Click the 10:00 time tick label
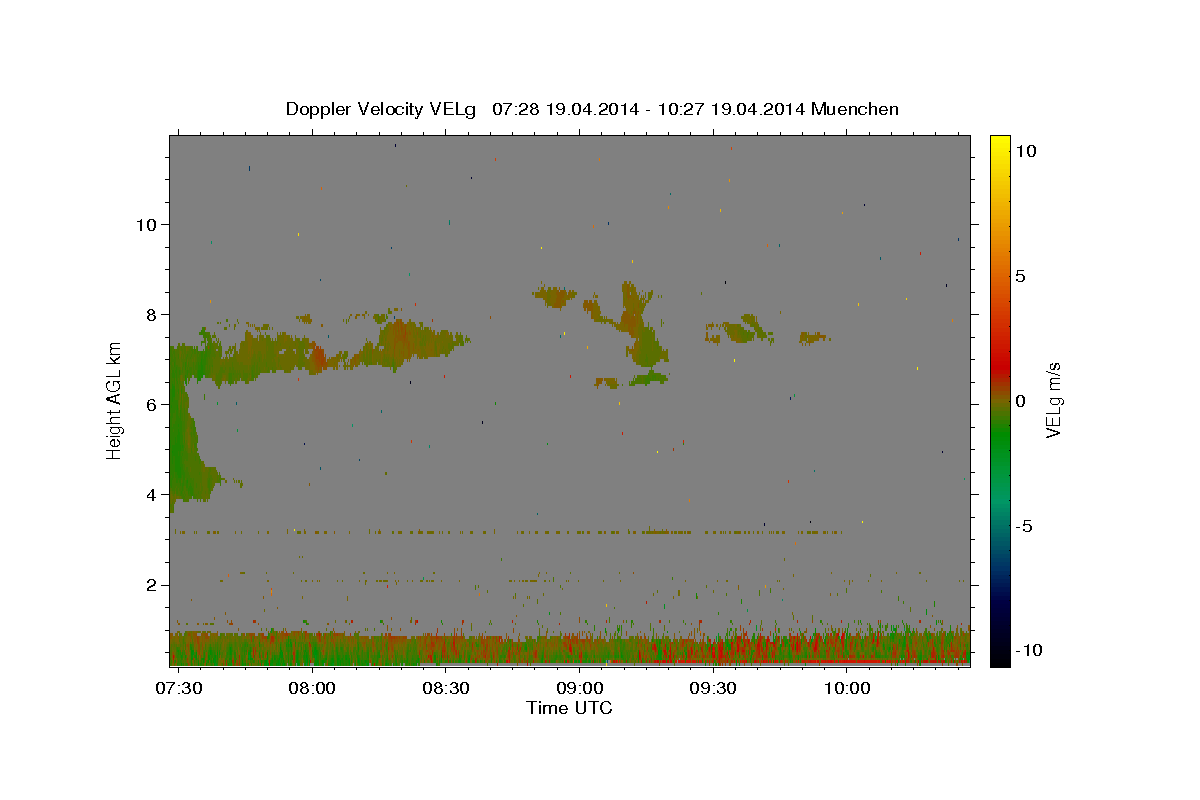This screenshot has height=800, width=1200. coord(848,689)
